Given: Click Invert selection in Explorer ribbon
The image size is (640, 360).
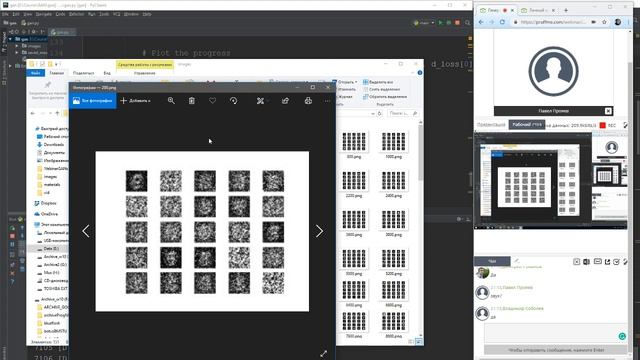Looking at the screenshot, I should (385, 97).
